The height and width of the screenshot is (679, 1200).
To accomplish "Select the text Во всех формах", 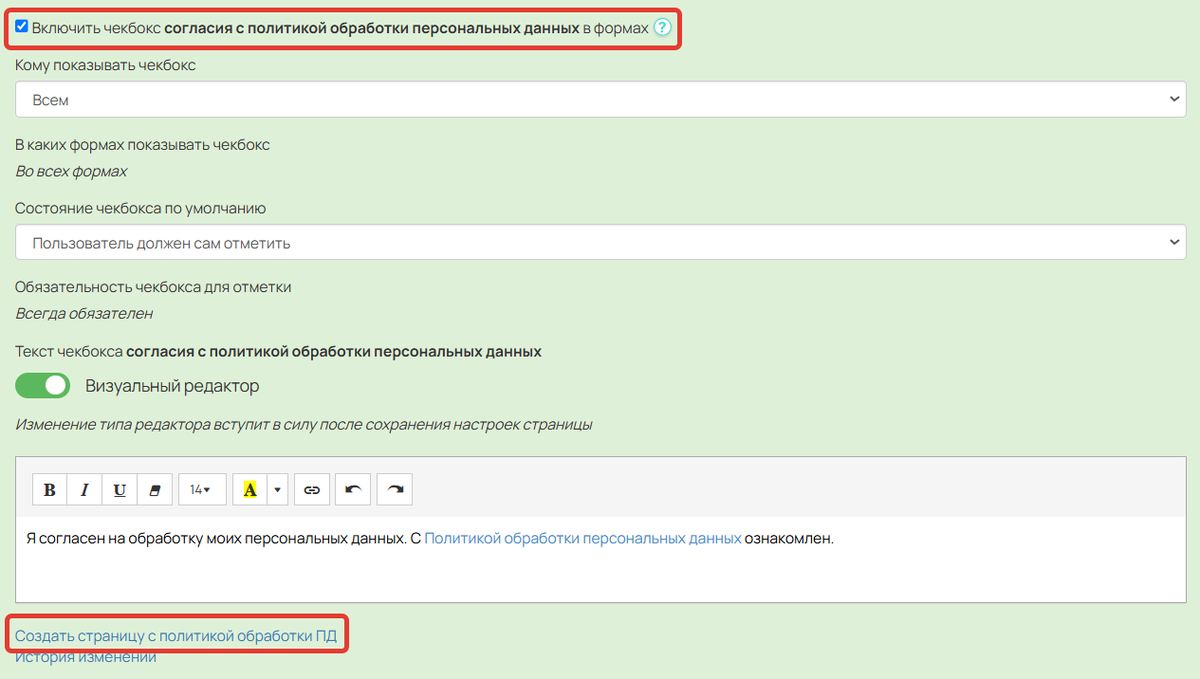I will pos(71,171).
